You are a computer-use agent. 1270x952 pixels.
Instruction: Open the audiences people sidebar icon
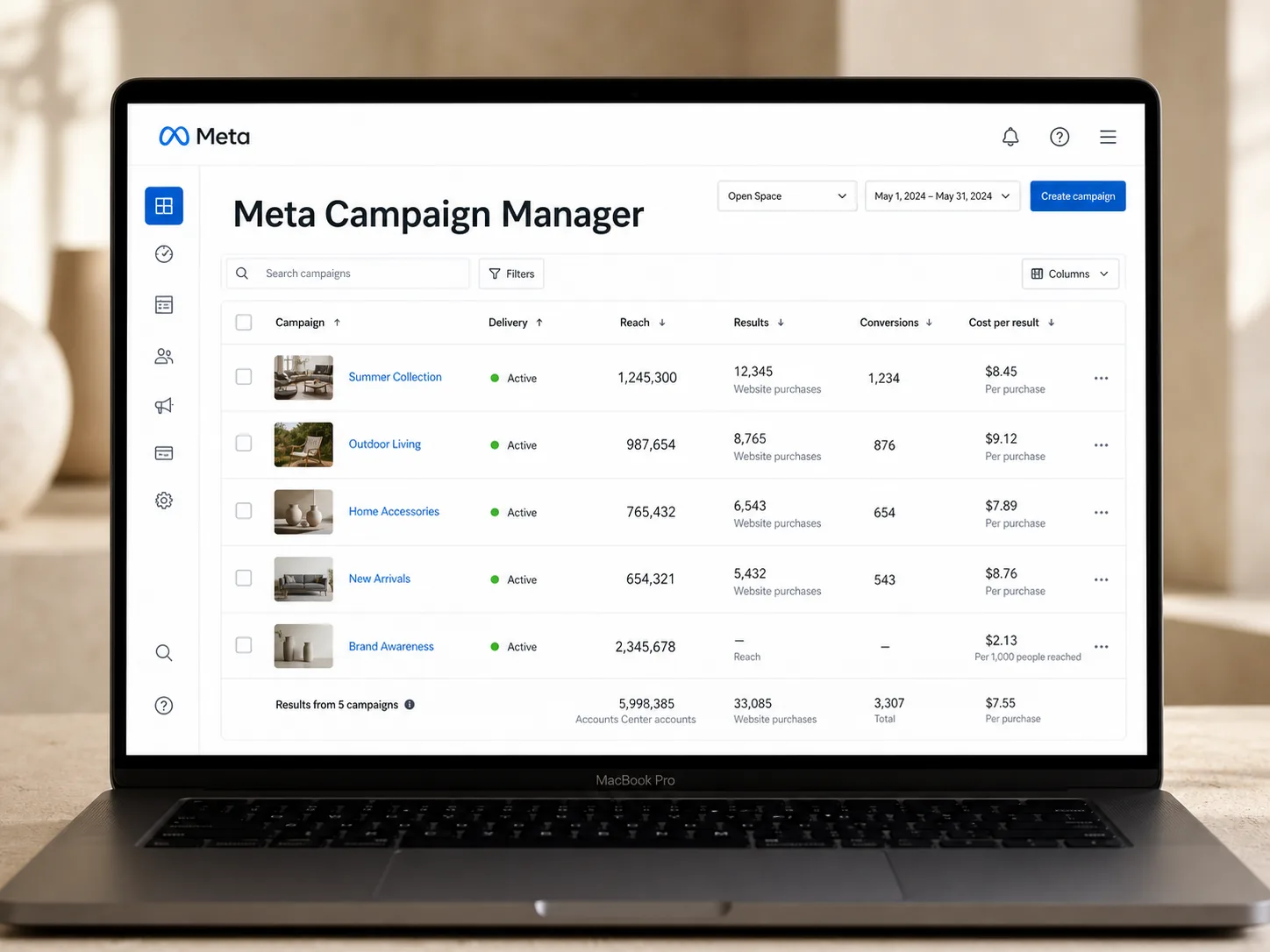164,356
